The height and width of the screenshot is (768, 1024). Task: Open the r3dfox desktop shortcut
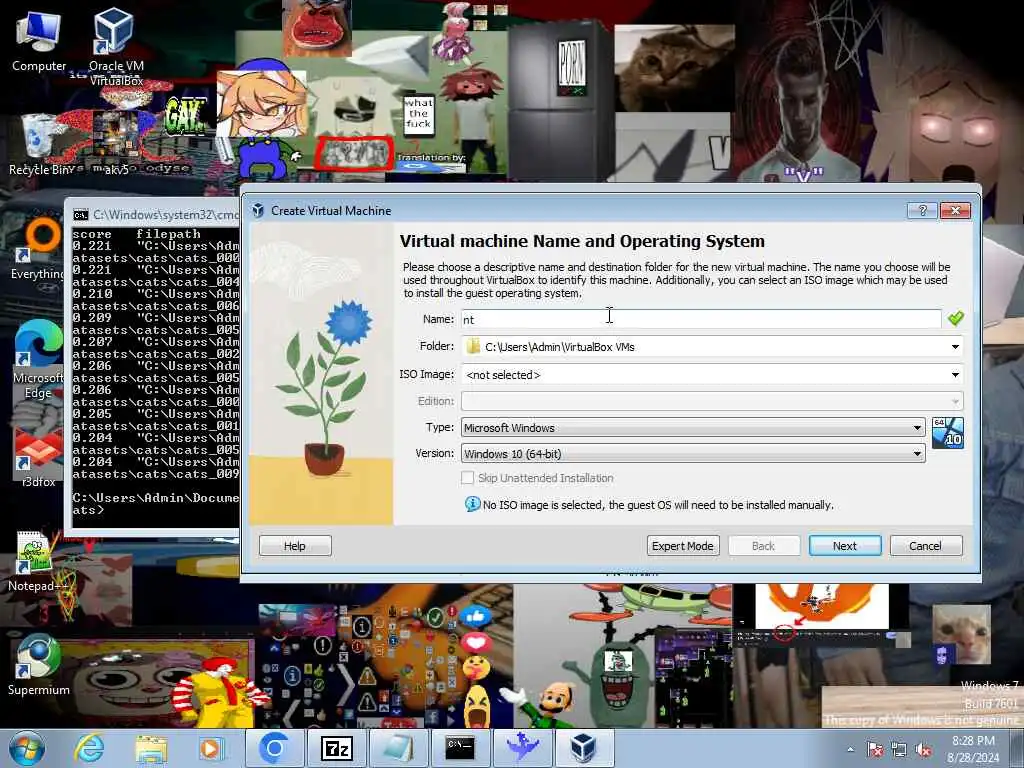[x=38, y=457]
